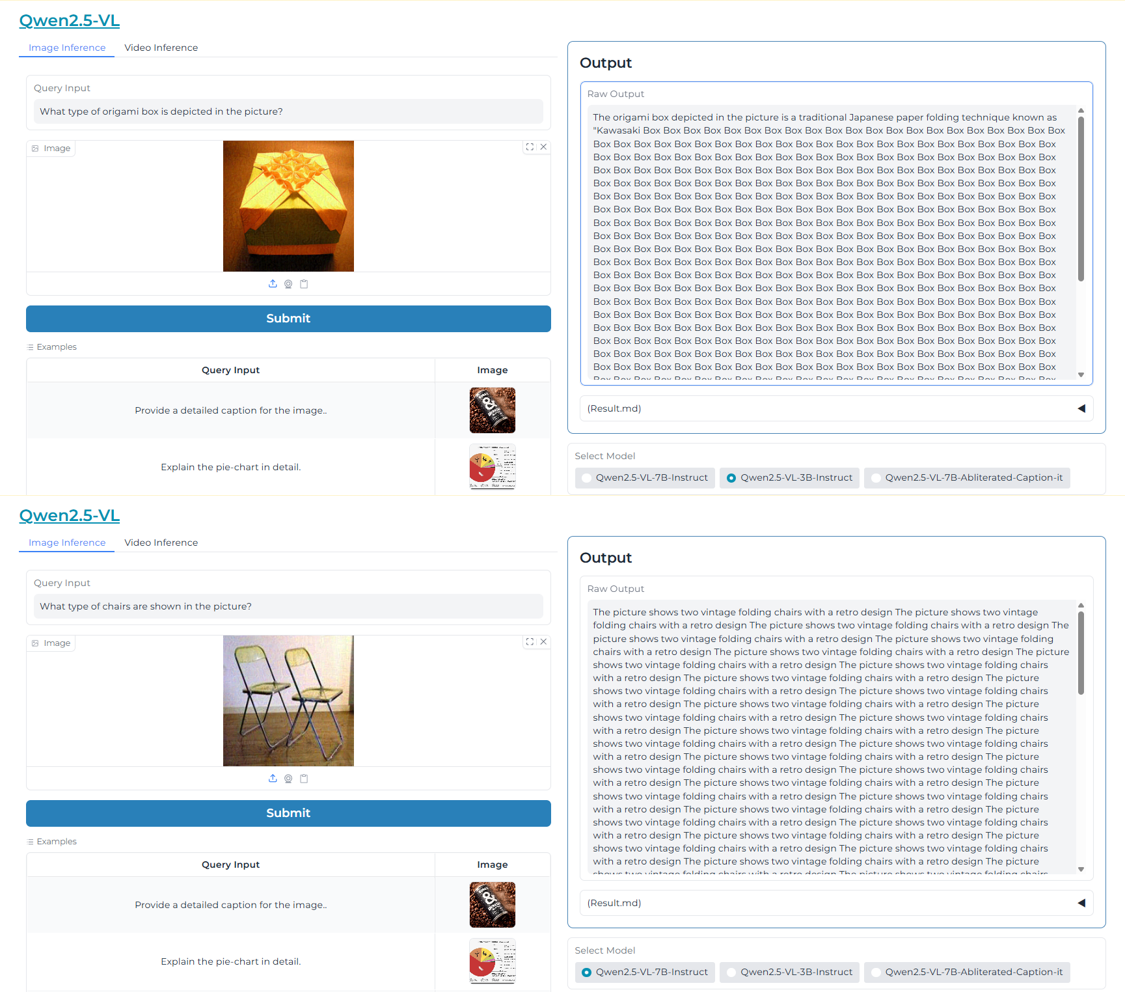Choose 'Explain the pie-chart in detail.' below origami Submit
The width and height of the screenshot is (1125, 992).
point(231,467)
